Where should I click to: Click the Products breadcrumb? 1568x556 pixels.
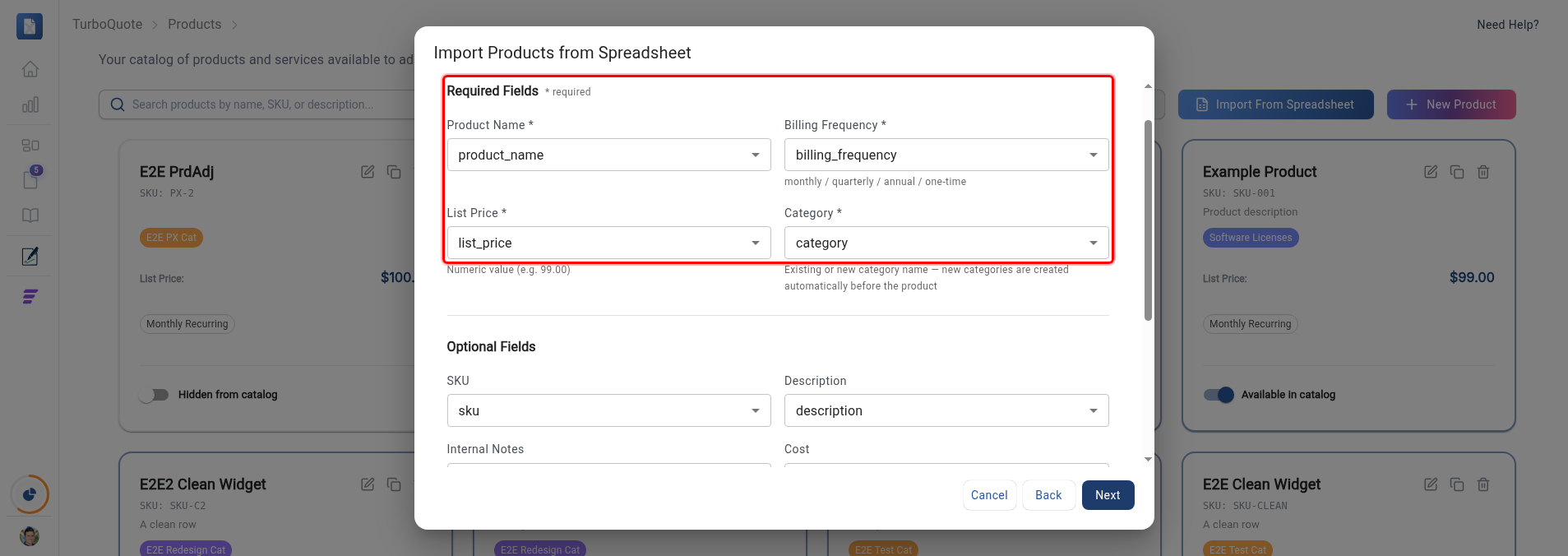pyautogui.click(x=194, y=25)
